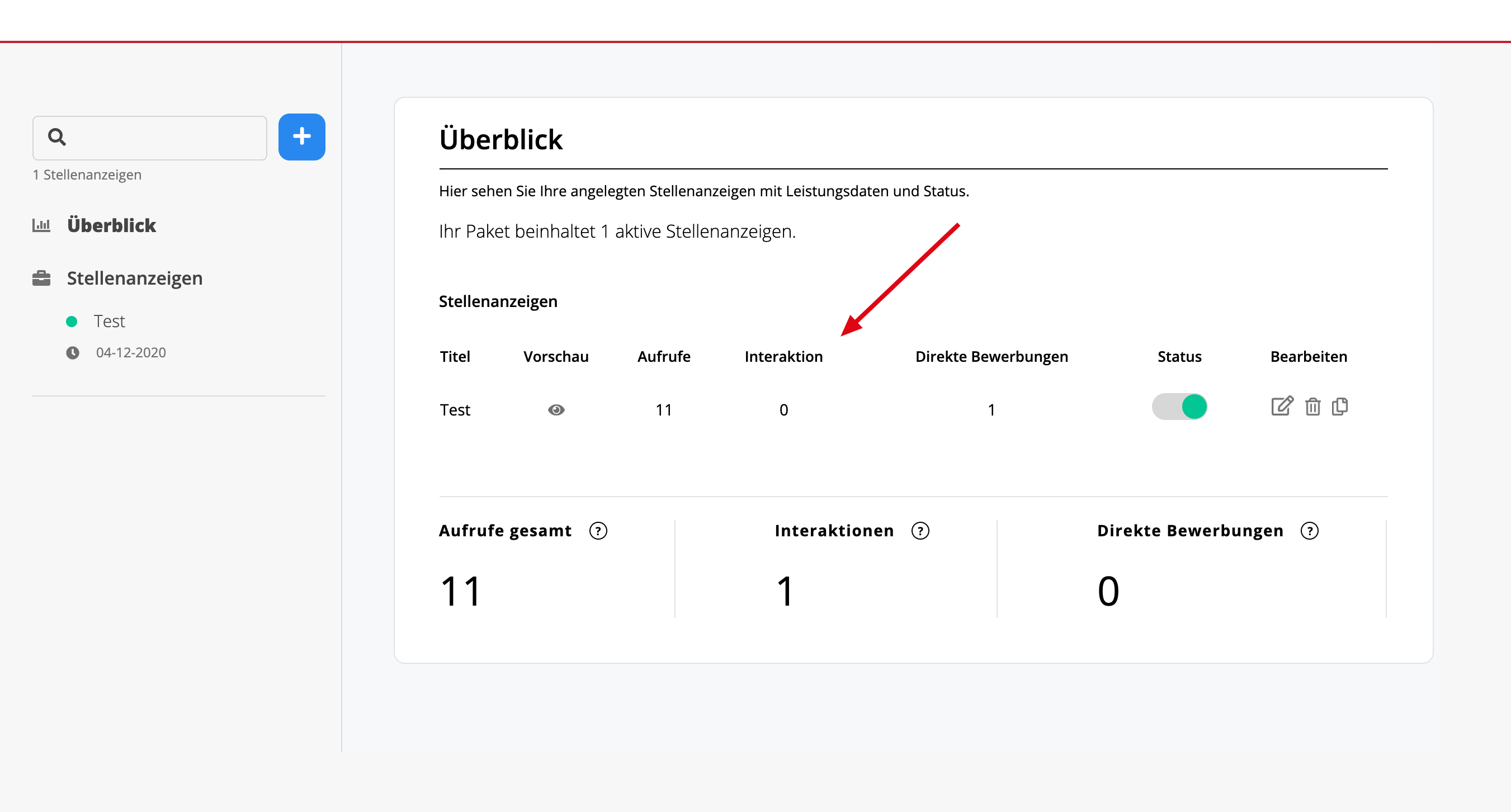This screenshot has height=812, width=1511.
Task: Click the search magnifier icon
Action: (x=57, y=136)
